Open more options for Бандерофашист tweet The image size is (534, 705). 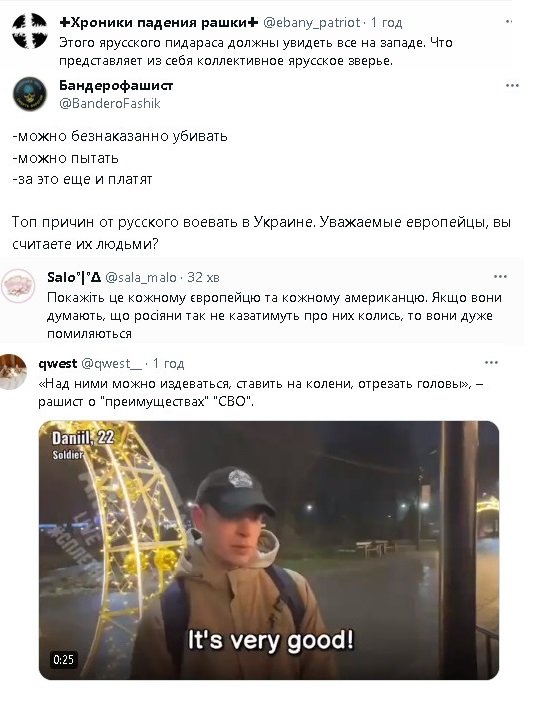[x=512, y=85]
